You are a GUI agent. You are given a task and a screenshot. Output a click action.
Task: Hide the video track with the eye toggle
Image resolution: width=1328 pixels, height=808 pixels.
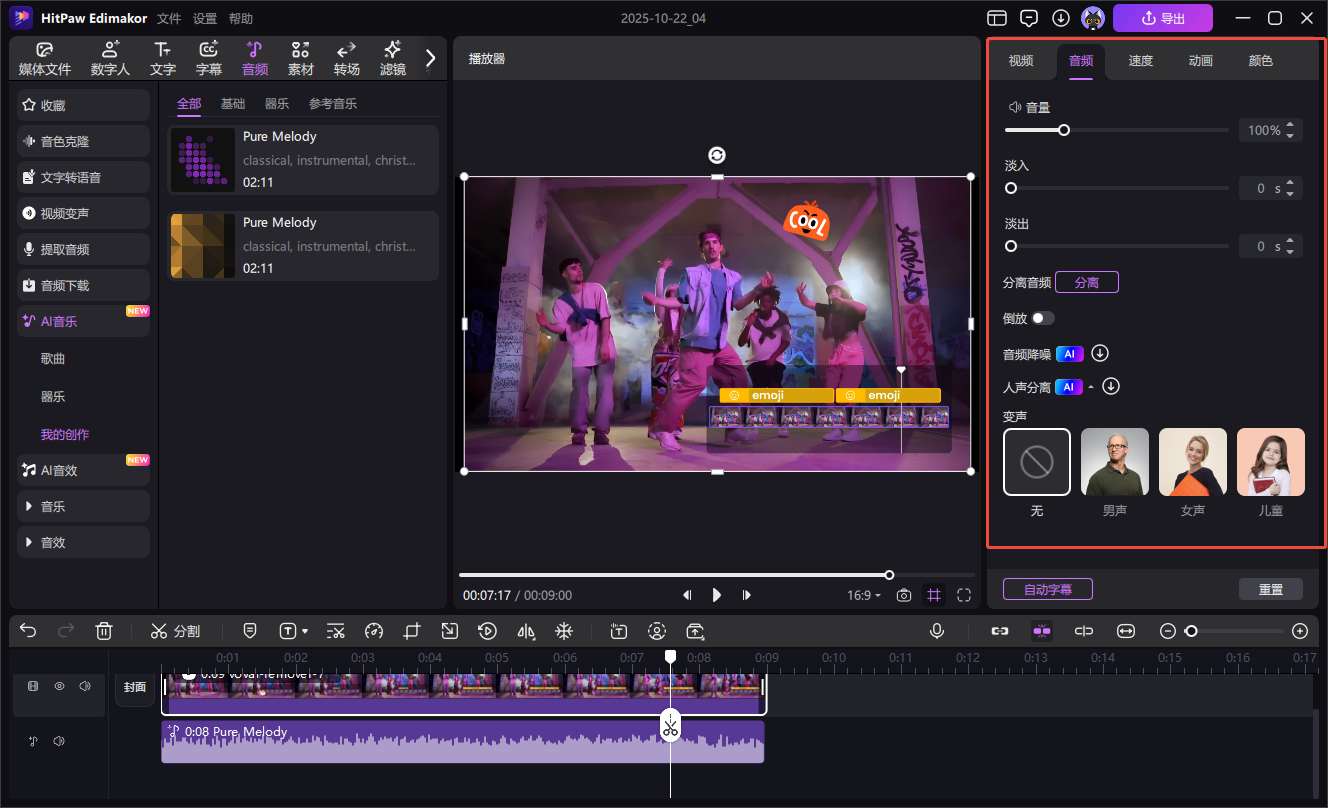pyautogui.click(x=59, y=686)
